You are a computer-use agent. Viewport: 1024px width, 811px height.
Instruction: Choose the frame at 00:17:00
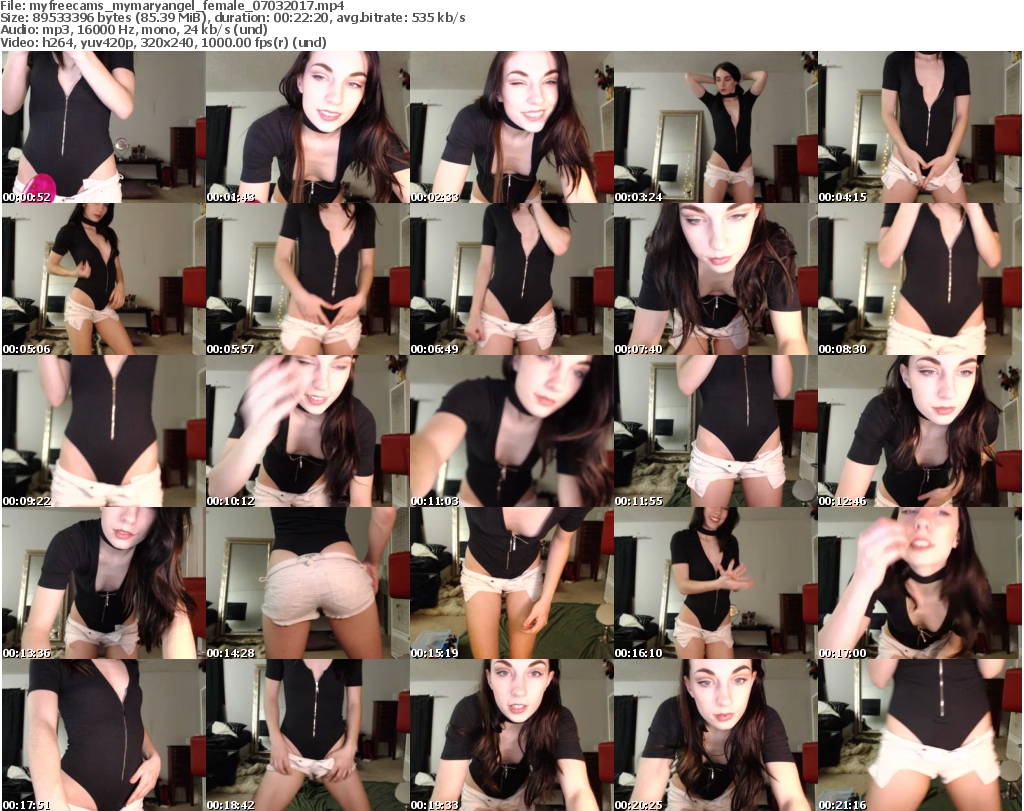920,583
